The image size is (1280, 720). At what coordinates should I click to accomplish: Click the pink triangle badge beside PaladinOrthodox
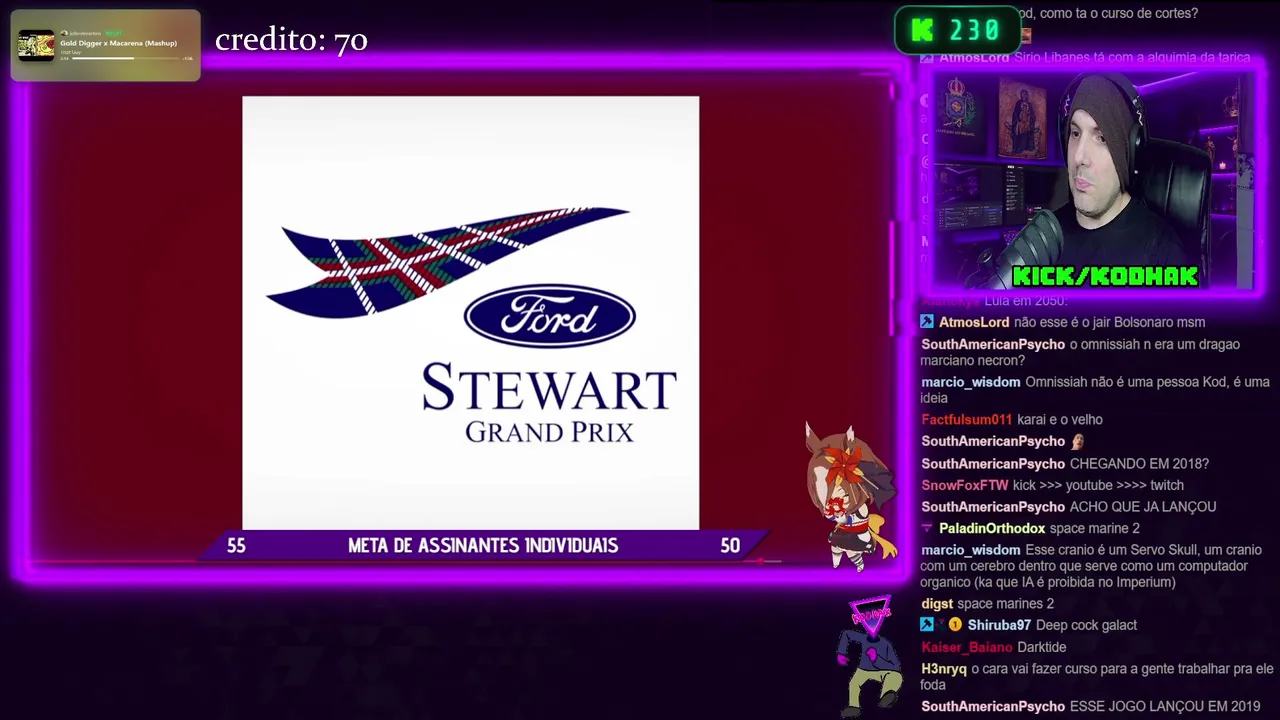click(x=927, y=528)
